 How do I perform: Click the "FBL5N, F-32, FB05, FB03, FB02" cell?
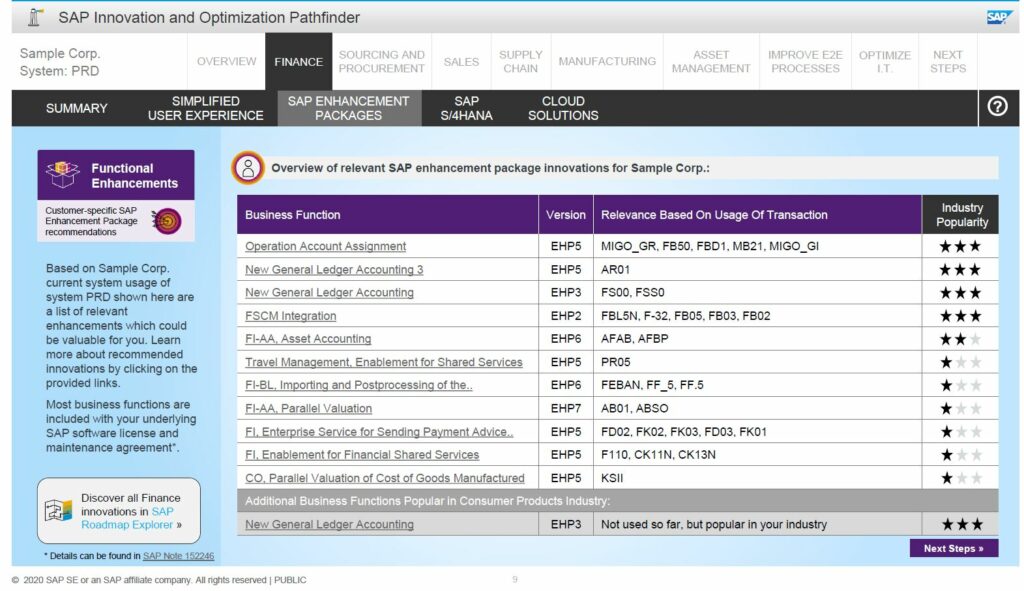tap(758, 316)
